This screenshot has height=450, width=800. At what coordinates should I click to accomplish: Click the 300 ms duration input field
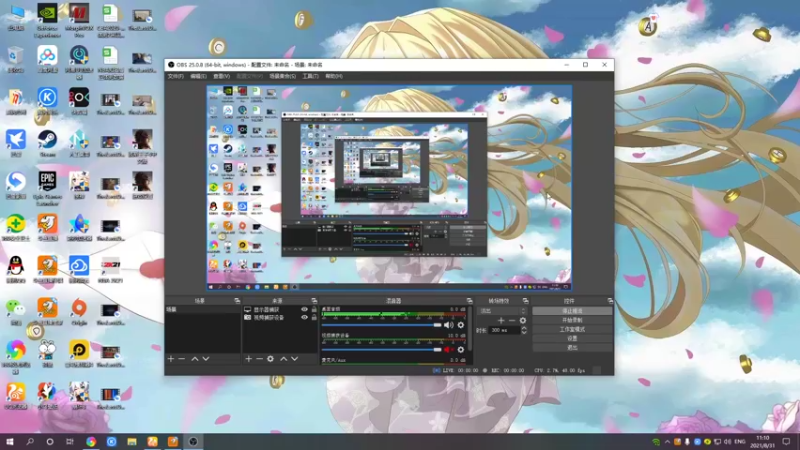[x=504, y=331]
